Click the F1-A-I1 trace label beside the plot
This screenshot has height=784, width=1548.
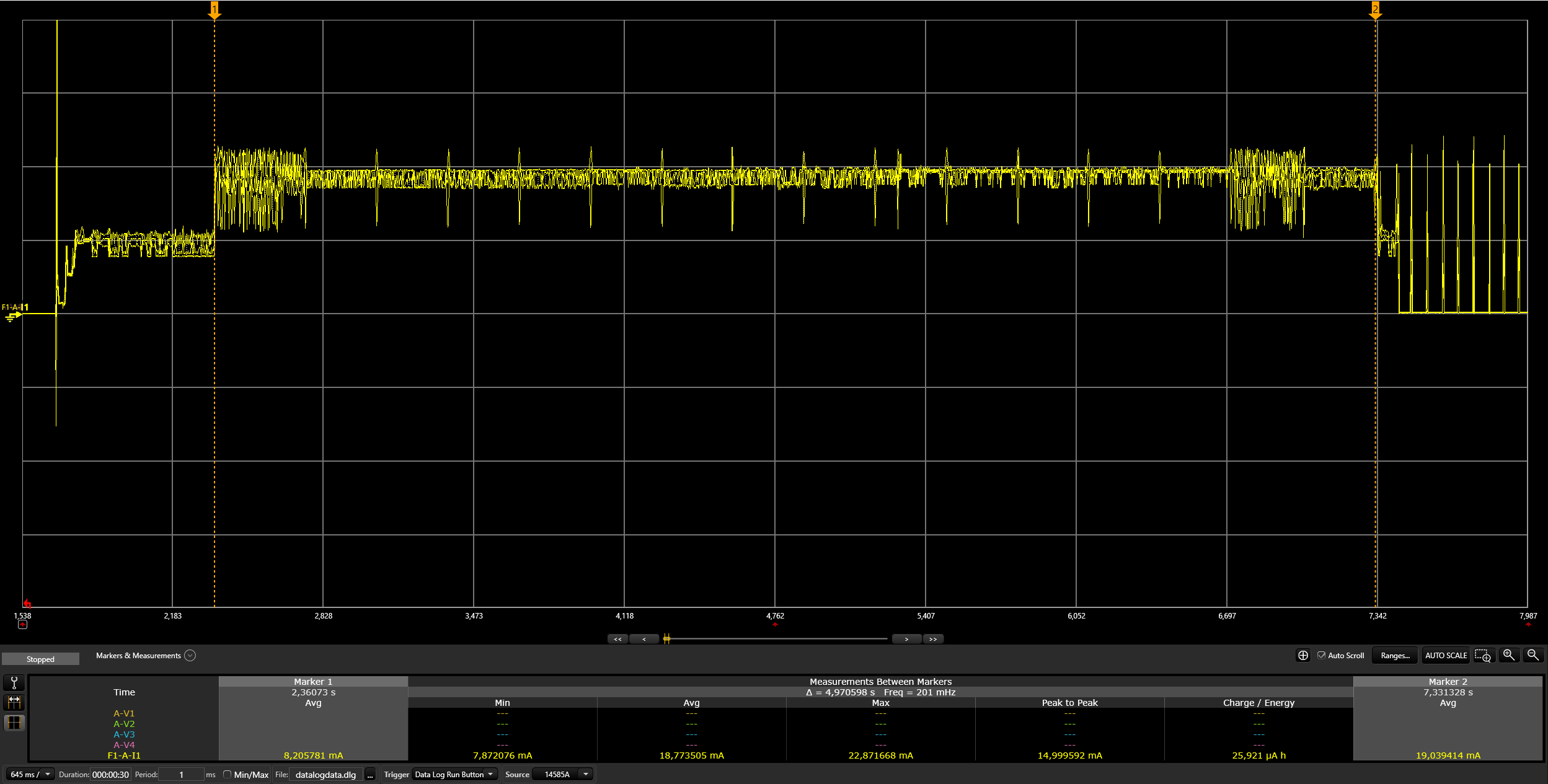[15, 307]
